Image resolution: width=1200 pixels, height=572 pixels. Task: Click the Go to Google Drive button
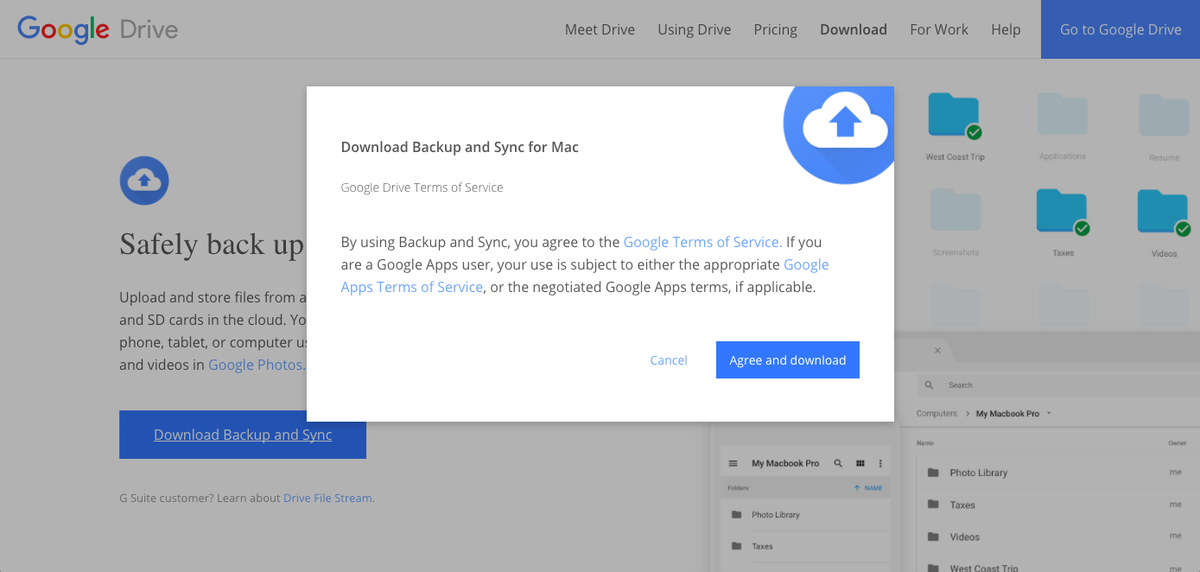(x=1120, y=29)
